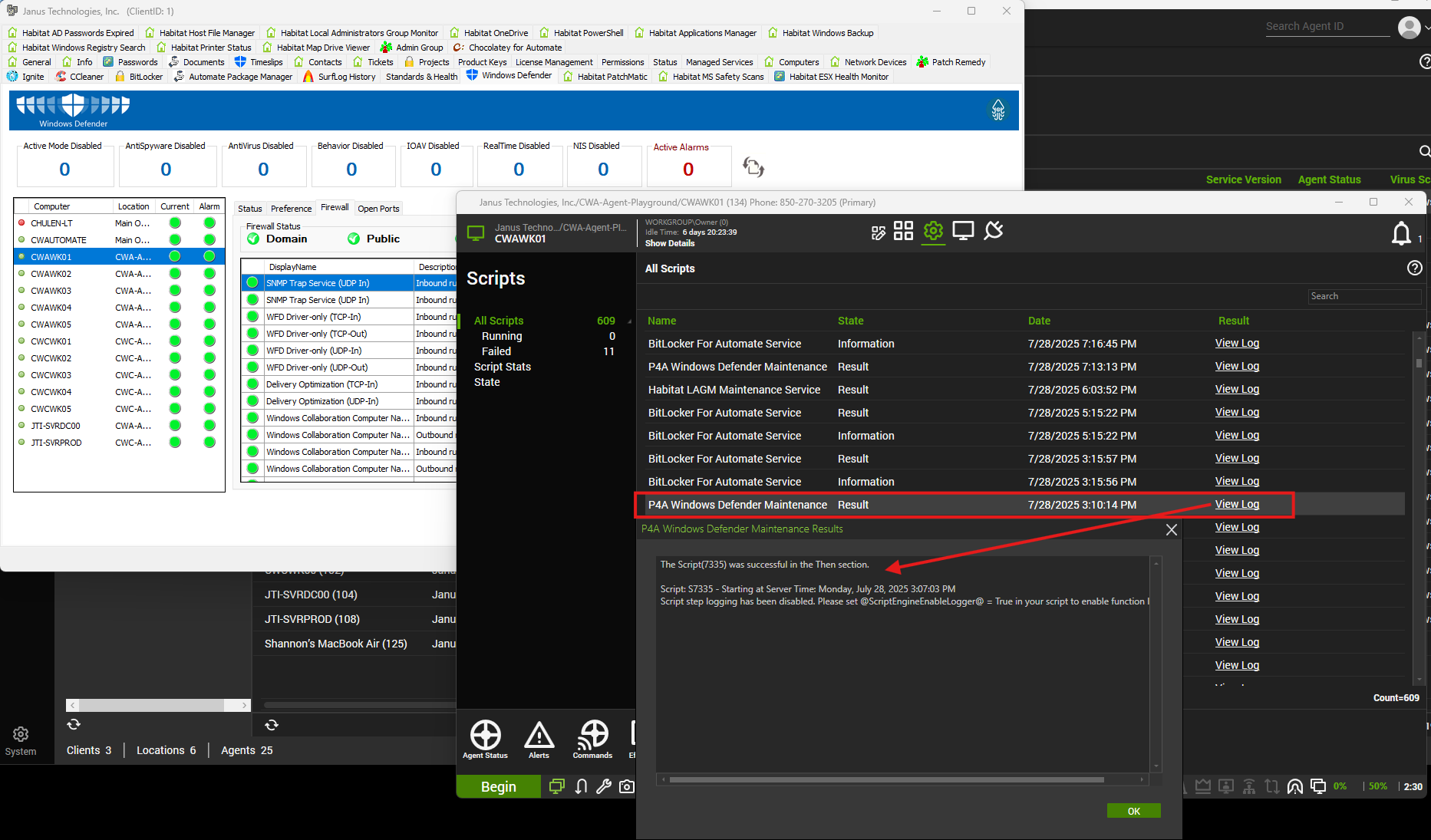This screenshot has width=1431, height=840.
Task: Click the Scripts gear icon in agent toolbar
Action: pos(933,231)
